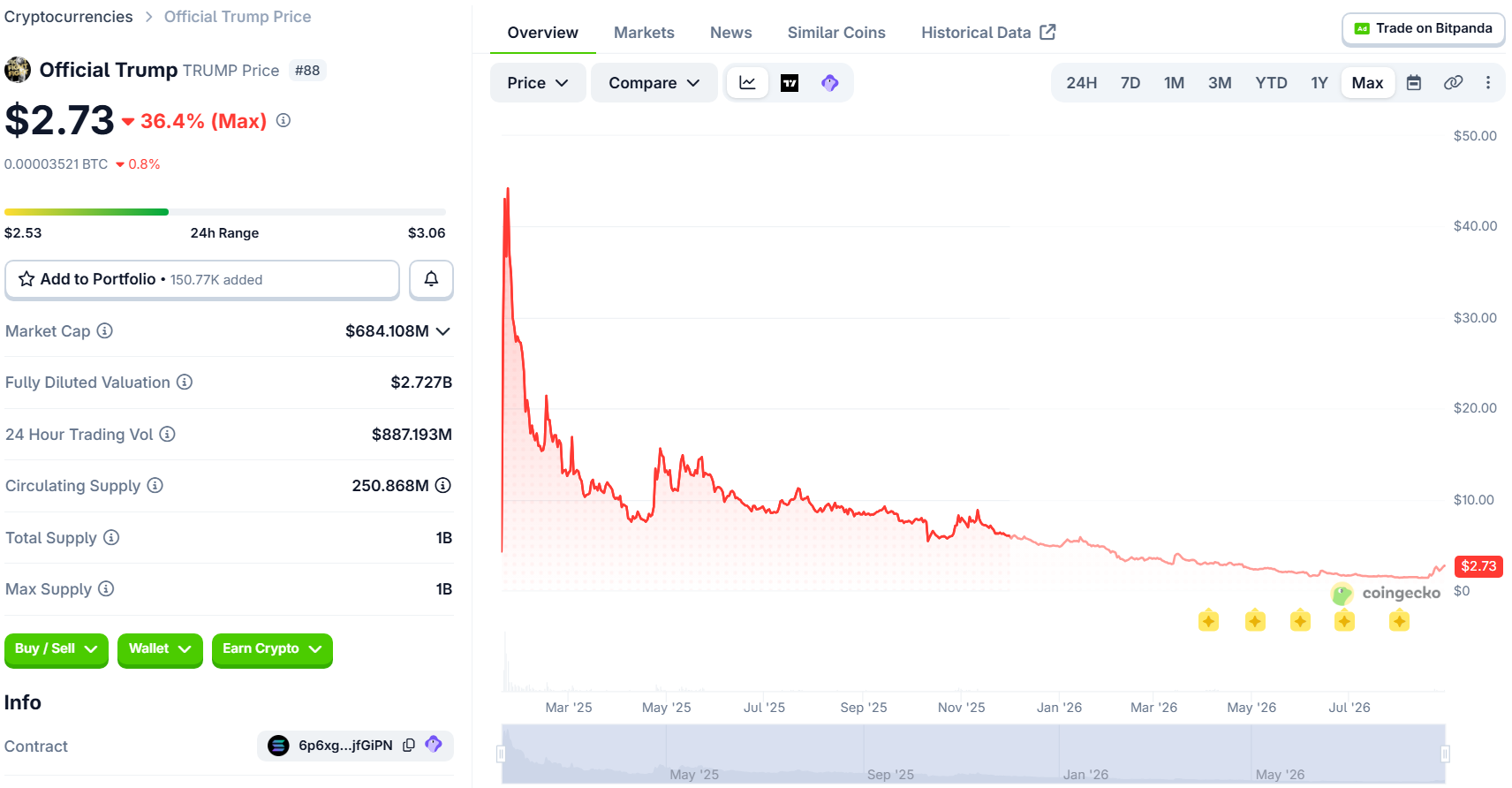This screenshot has height=788, width=1512.
Task: Click the right handle of chart range slider
Action: pyautogui.click(x=1445, y=754)
